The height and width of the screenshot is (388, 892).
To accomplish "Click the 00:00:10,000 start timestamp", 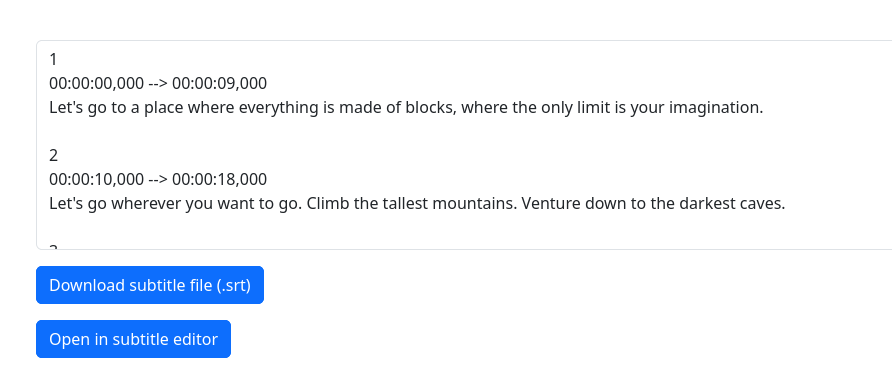I will pyautogui.click(x=97, y=180).
